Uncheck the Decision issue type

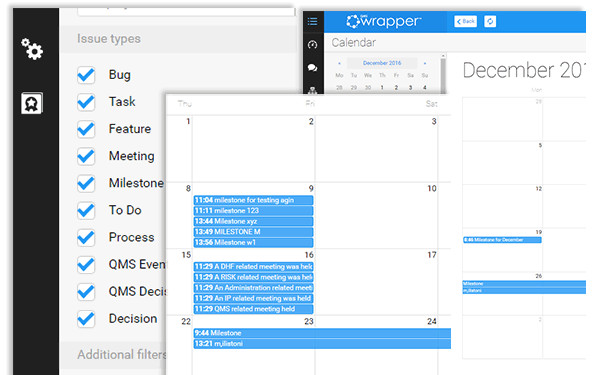pos(86,319)
